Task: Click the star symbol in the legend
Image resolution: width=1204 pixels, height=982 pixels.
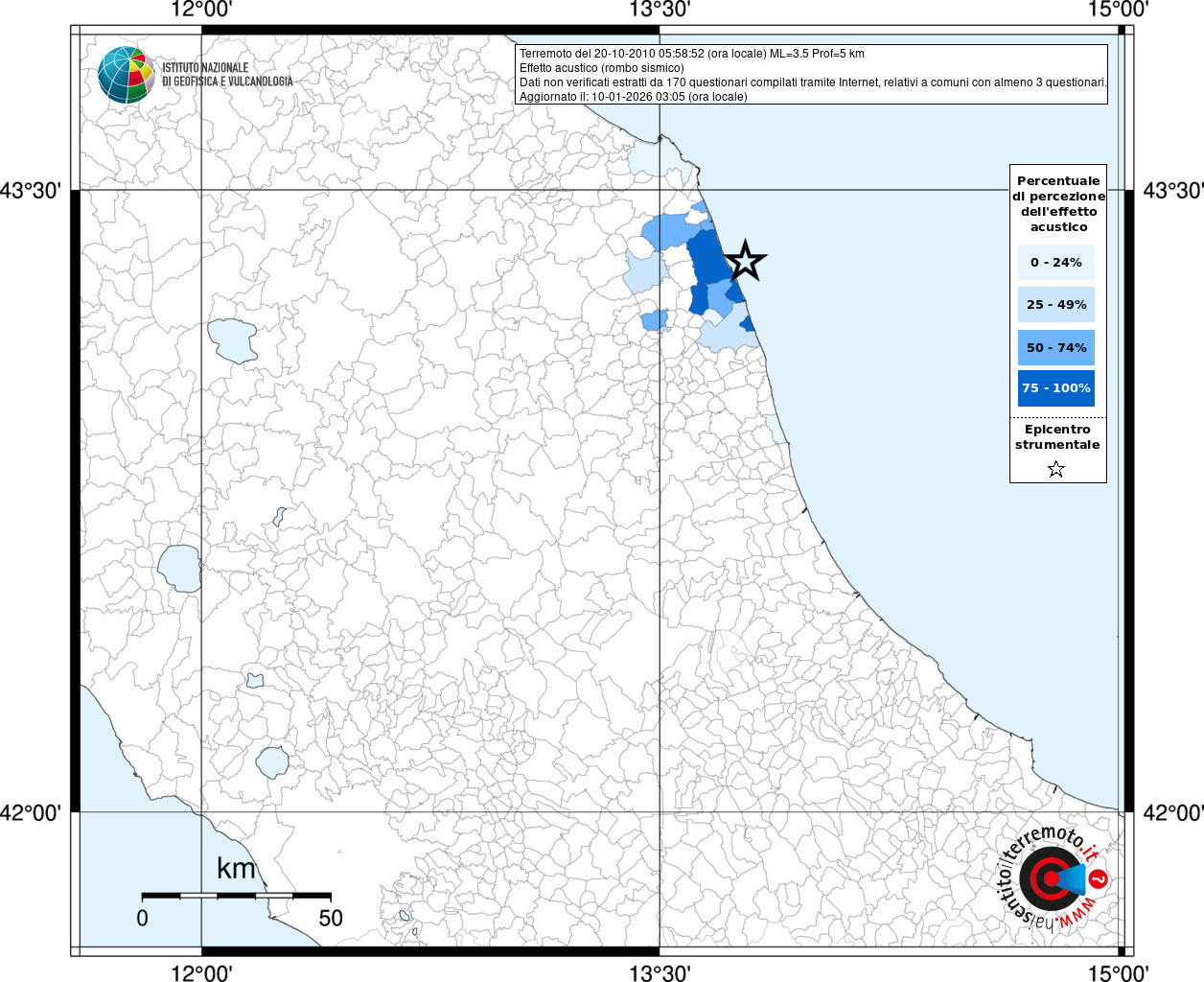Action: (1056, 469)
